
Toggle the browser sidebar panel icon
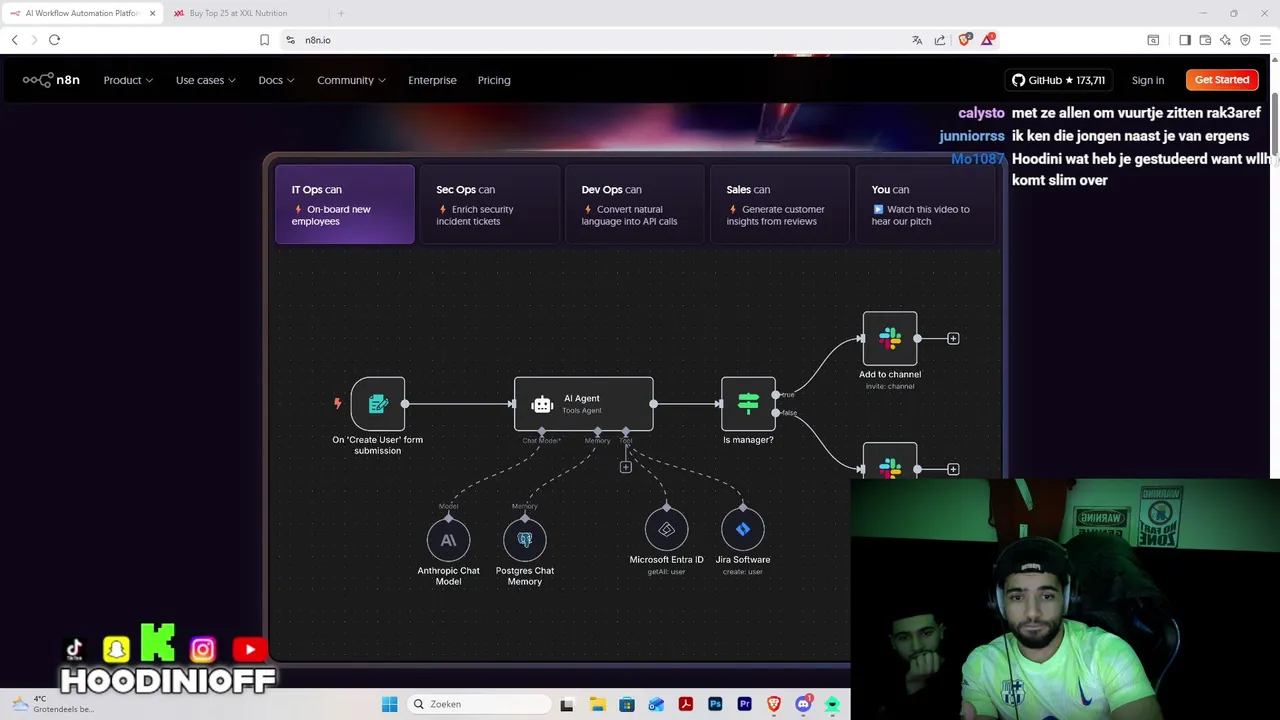(x=1185, y=40)
